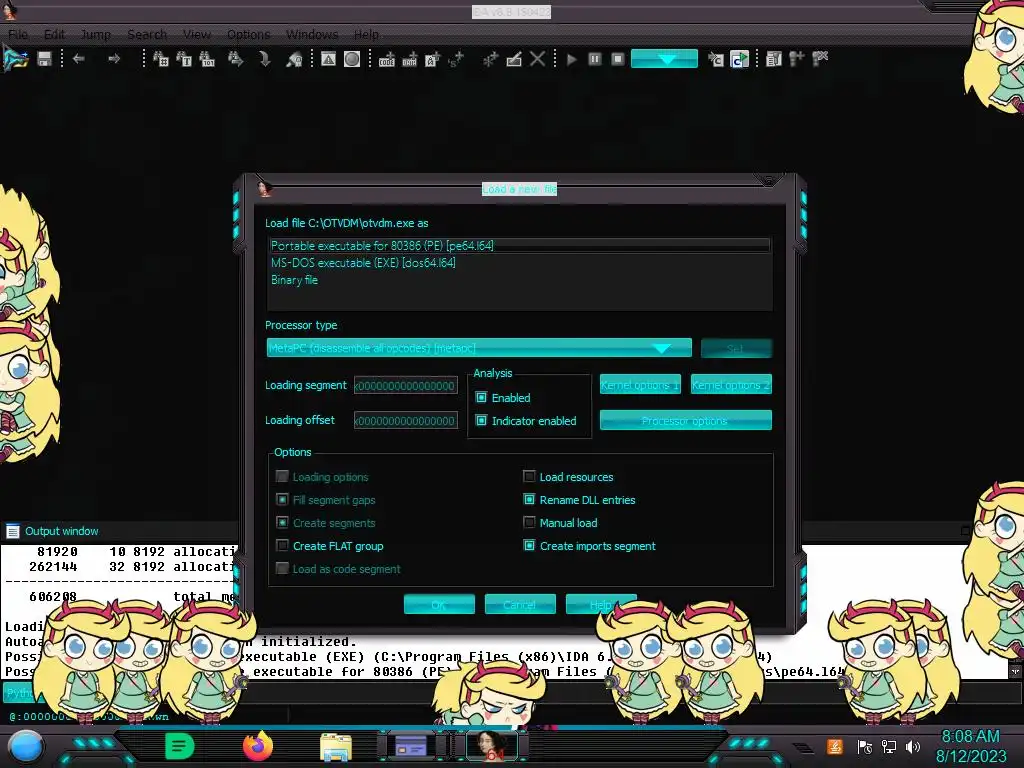Open the debugger selection dropdown in toolbar
The width and height of the screenshot is (1024, 768).
click(664, 59)
